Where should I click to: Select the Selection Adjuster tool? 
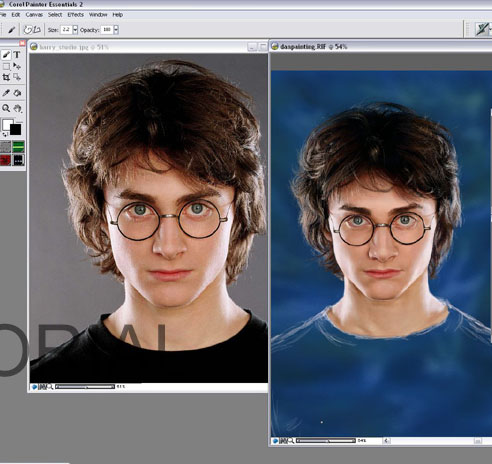tap(17, 77)
